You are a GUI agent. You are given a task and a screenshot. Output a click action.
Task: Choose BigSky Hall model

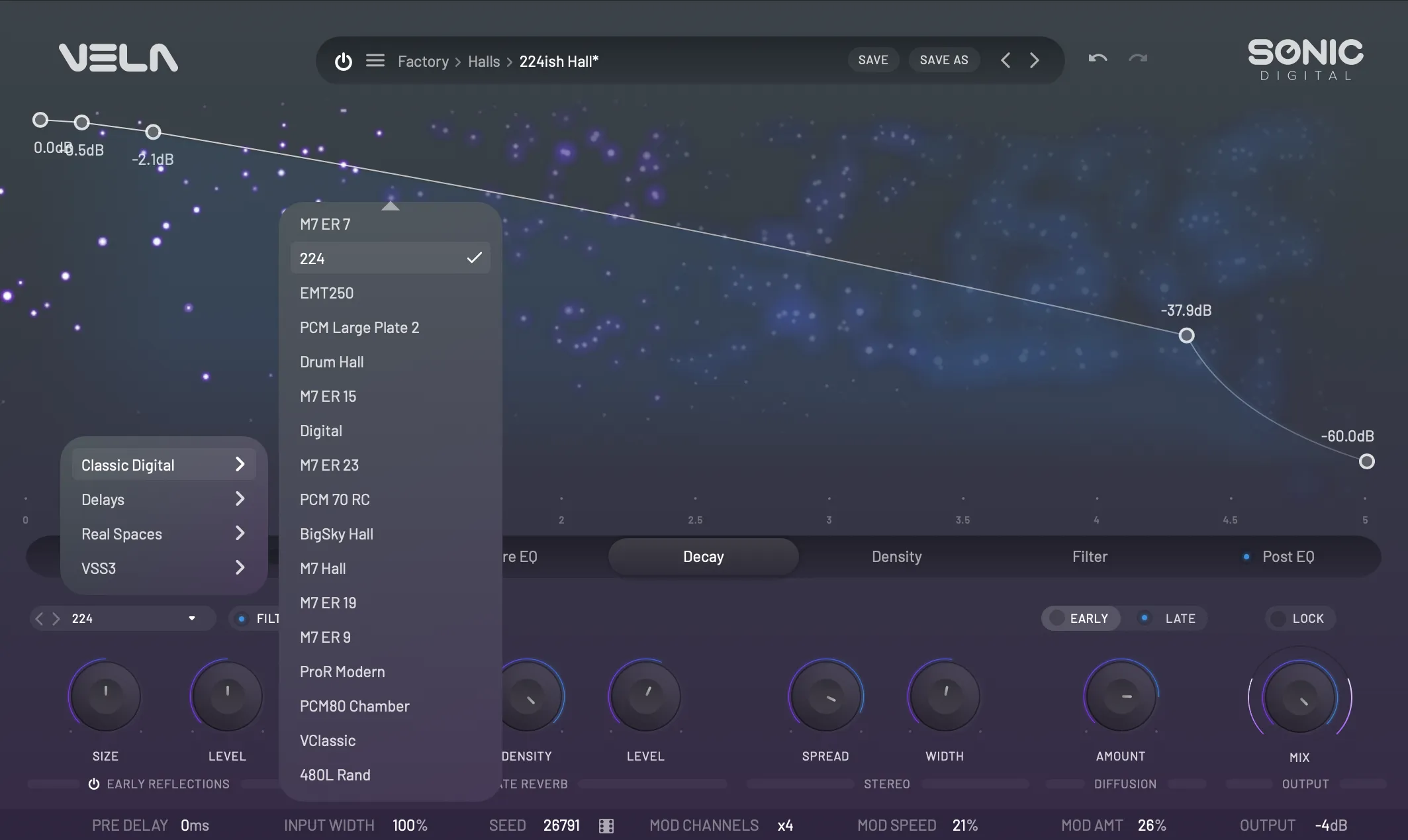tap(391, 534)
